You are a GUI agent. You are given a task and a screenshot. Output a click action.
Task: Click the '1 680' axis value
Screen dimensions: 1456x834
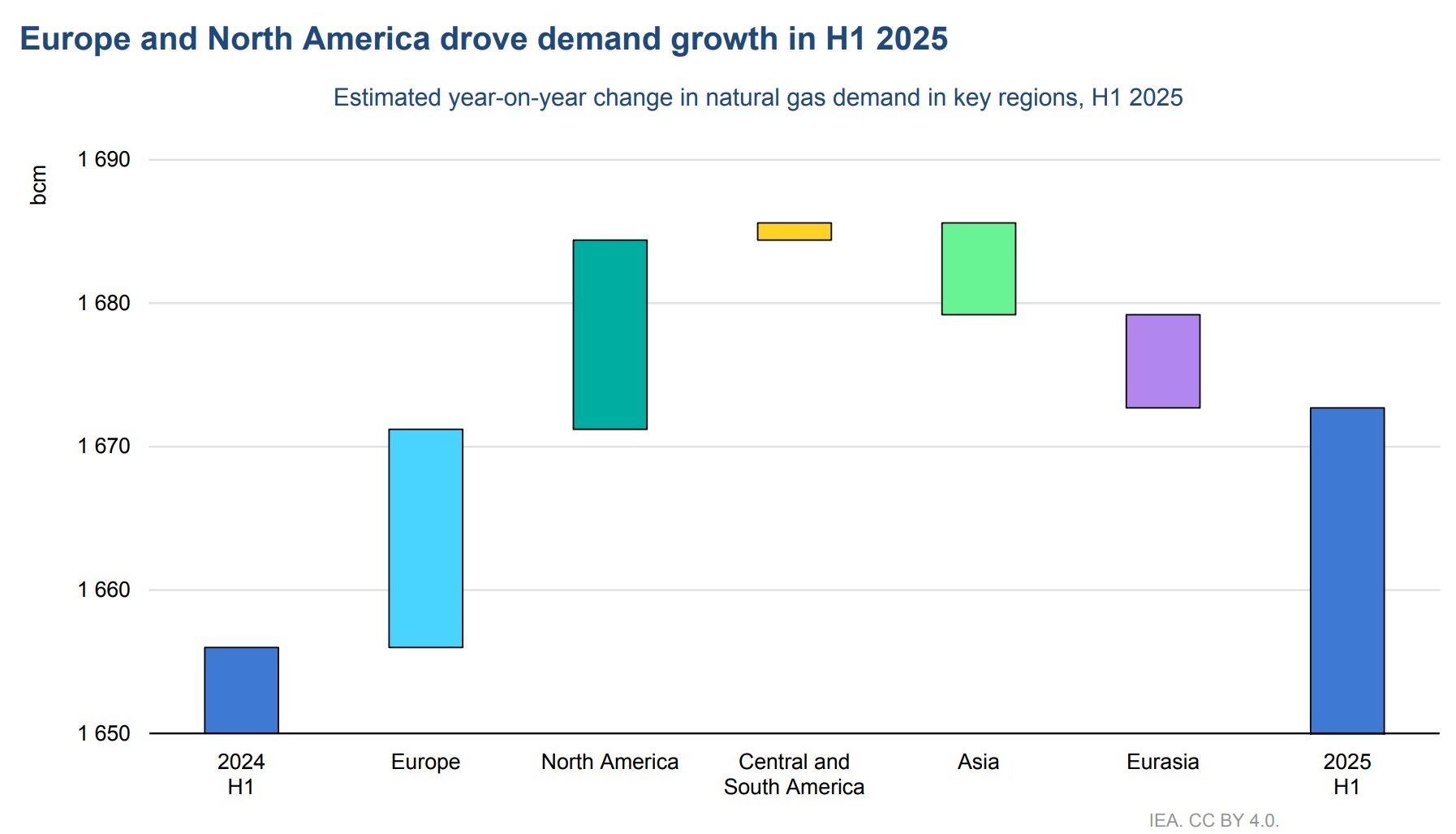[x=104, y=303]
